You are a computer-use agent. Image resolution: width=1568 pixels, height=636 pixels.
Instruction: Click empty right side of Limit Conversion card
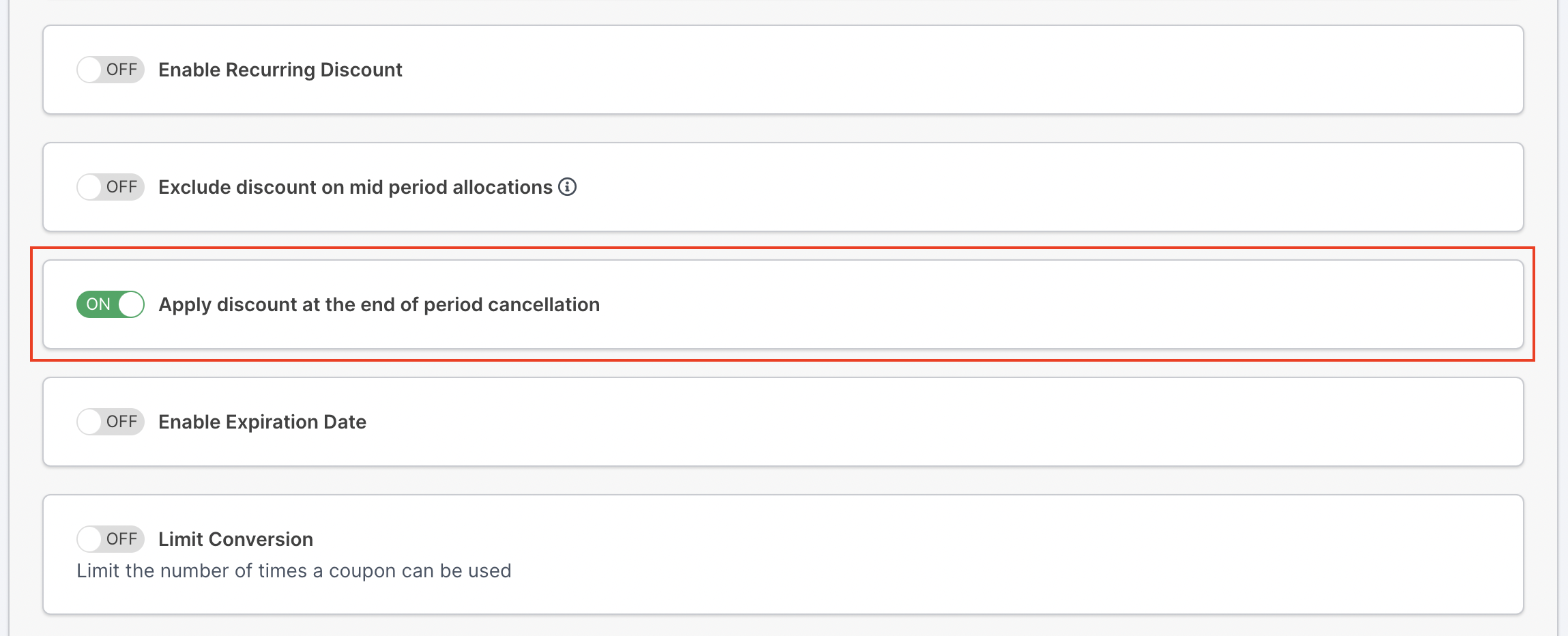click(x=1092, y=553)
